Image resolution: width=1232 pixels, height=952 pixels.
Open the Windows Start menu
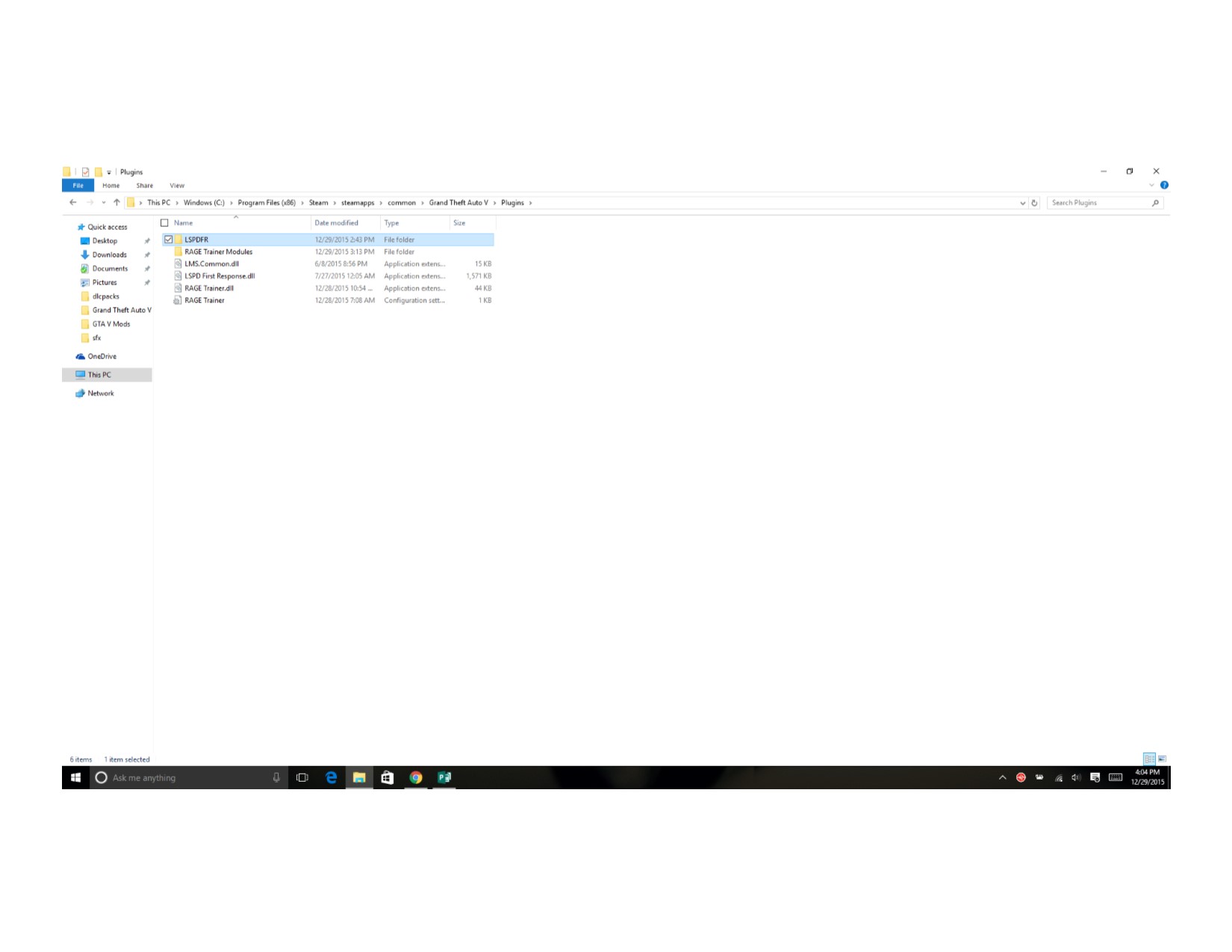75,777
